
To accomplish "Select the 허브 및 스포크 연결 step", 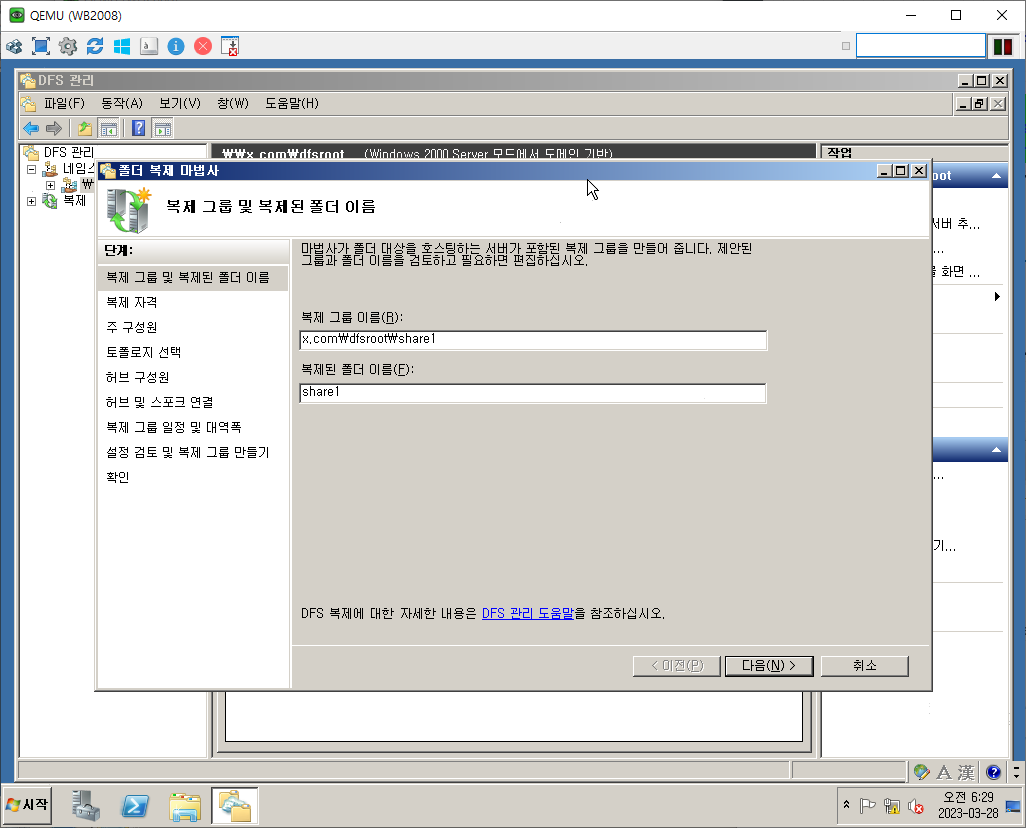I will coord(160,402).
